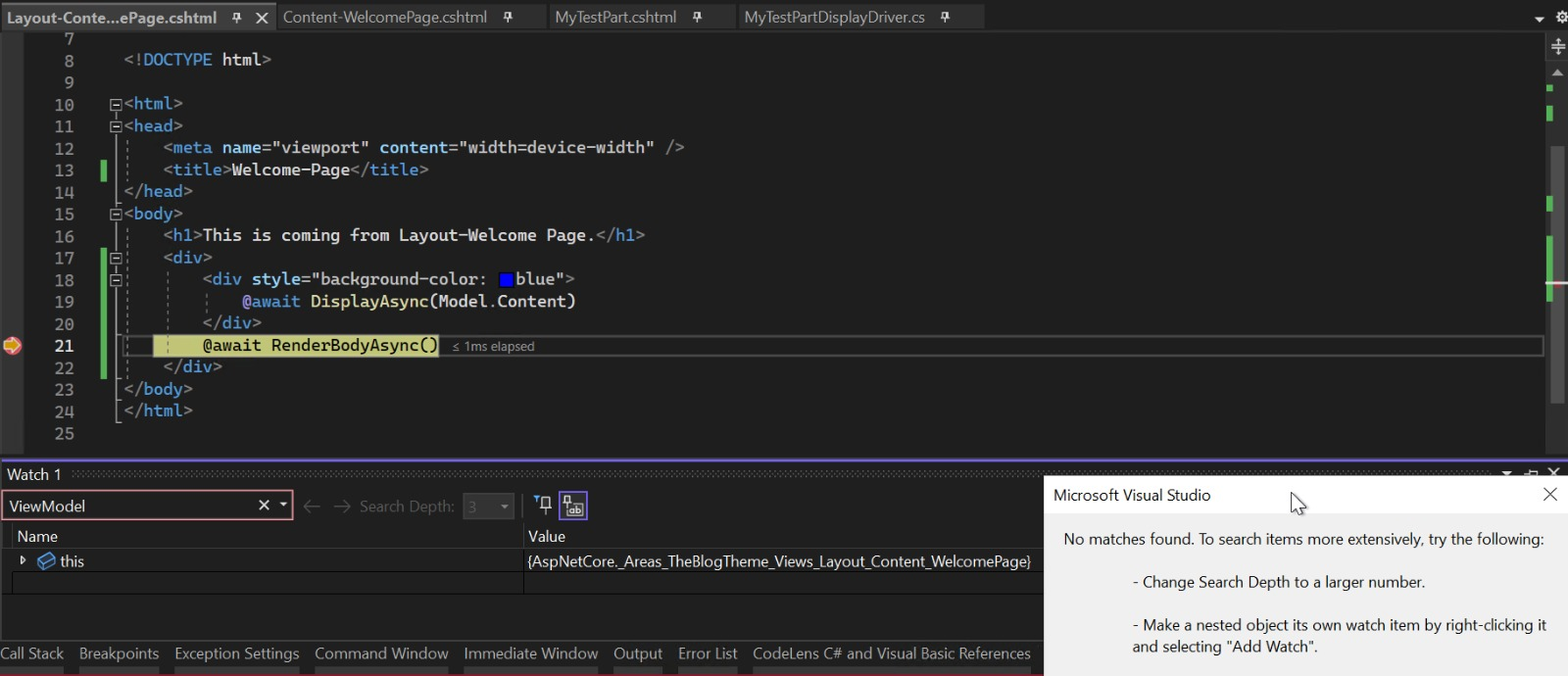Click the '≤ 1ms elapsed' PerfTip

point(493,347)
